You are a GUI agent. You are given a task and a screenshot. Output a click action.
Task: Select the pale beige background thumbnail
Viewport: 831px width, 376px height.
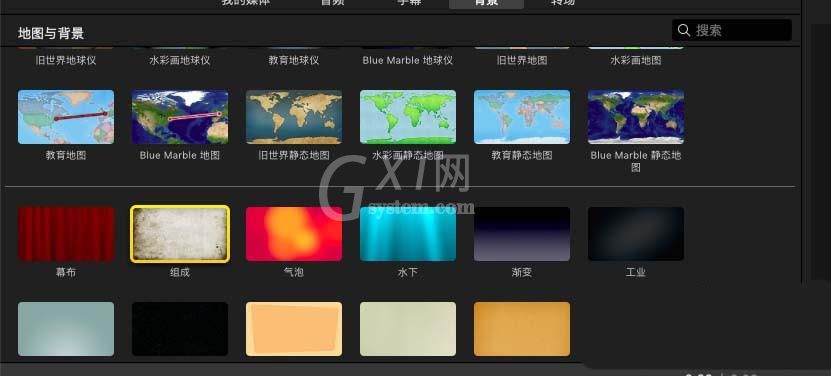click(408, 329)
